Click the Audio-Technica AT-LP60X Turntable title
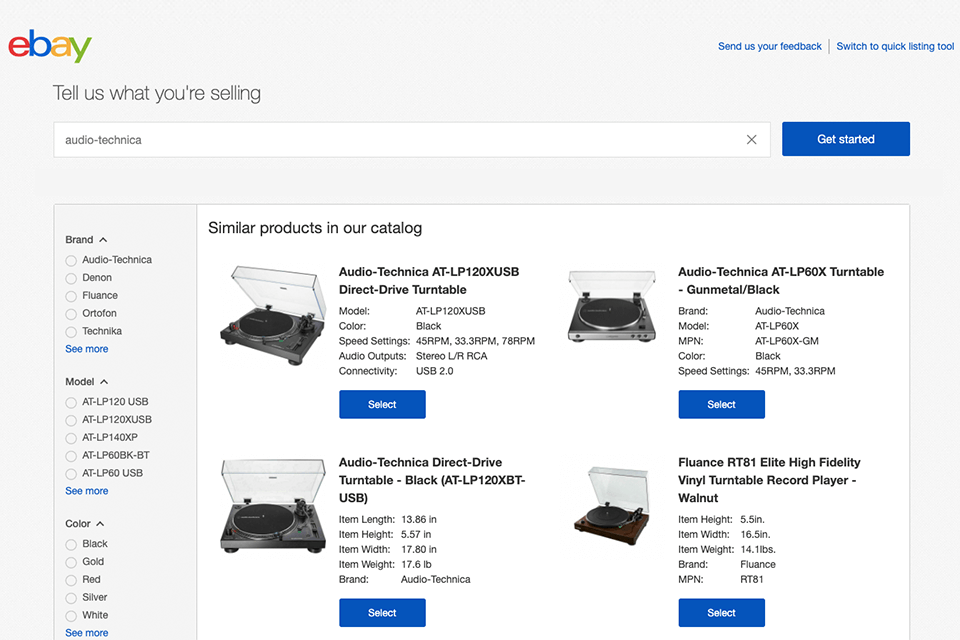Screen dimensions: 960x640 781,280
